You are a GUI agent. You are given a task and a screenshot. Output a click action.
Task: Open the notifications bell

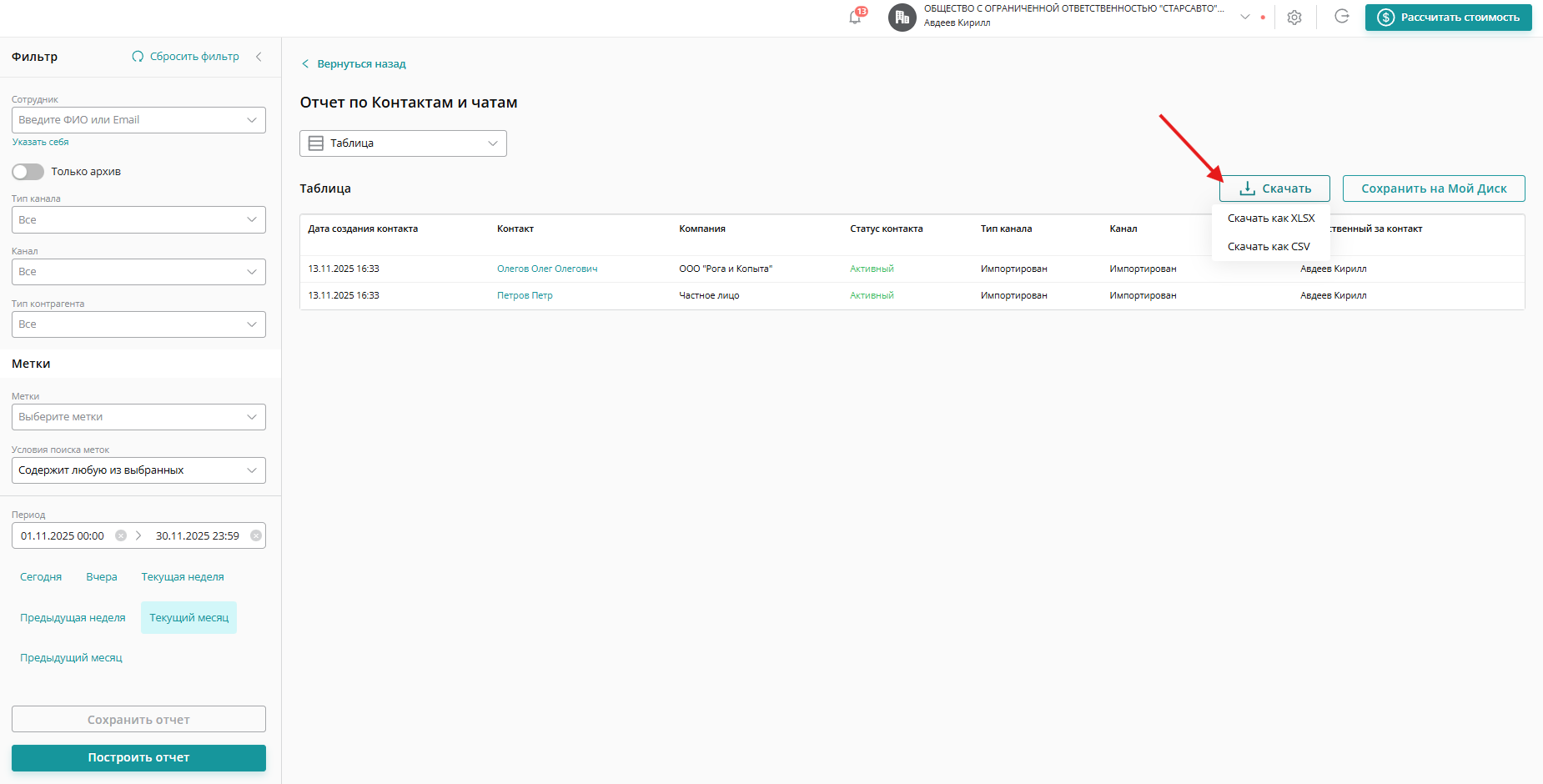point(857,17)
